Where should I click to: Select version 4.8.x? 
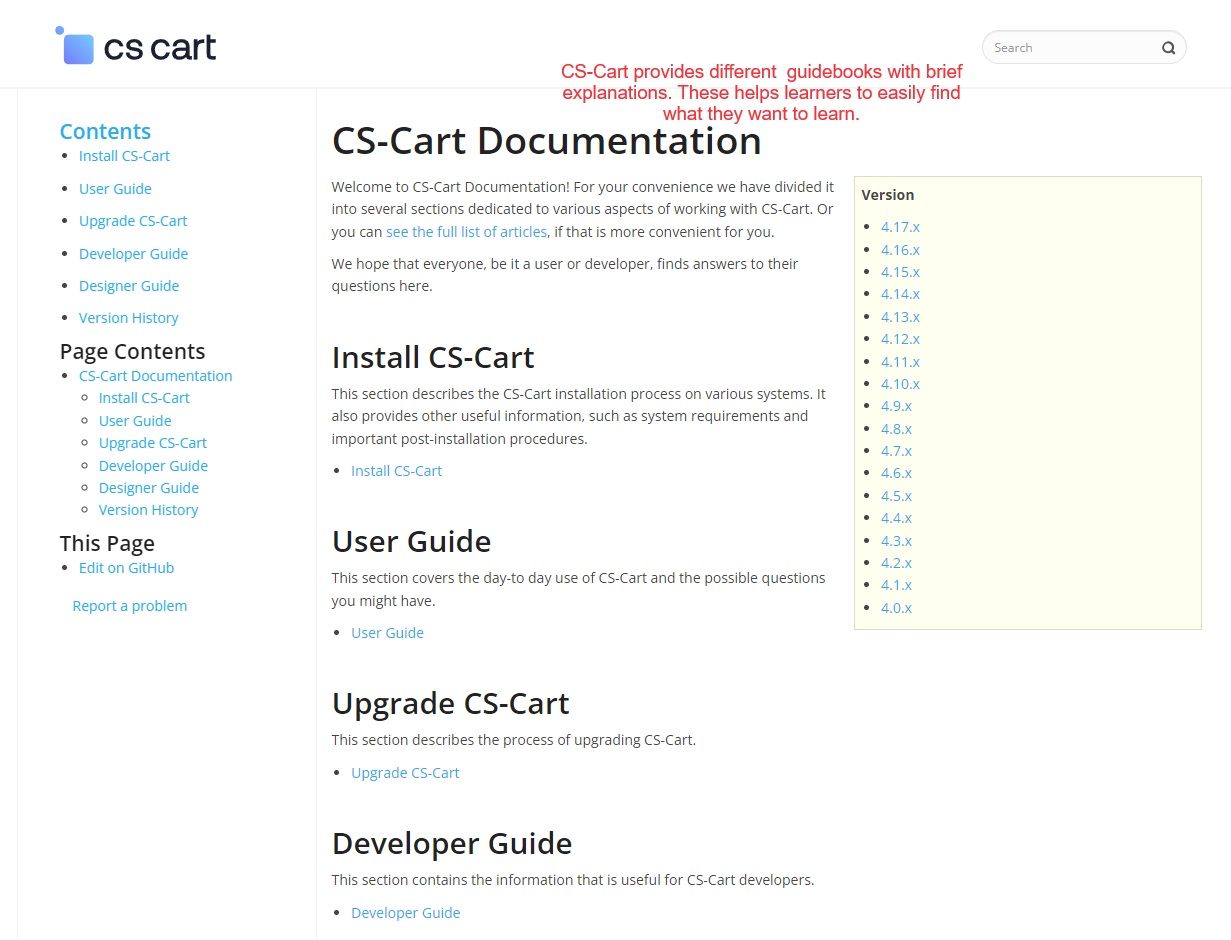click(x=896, y=429)
